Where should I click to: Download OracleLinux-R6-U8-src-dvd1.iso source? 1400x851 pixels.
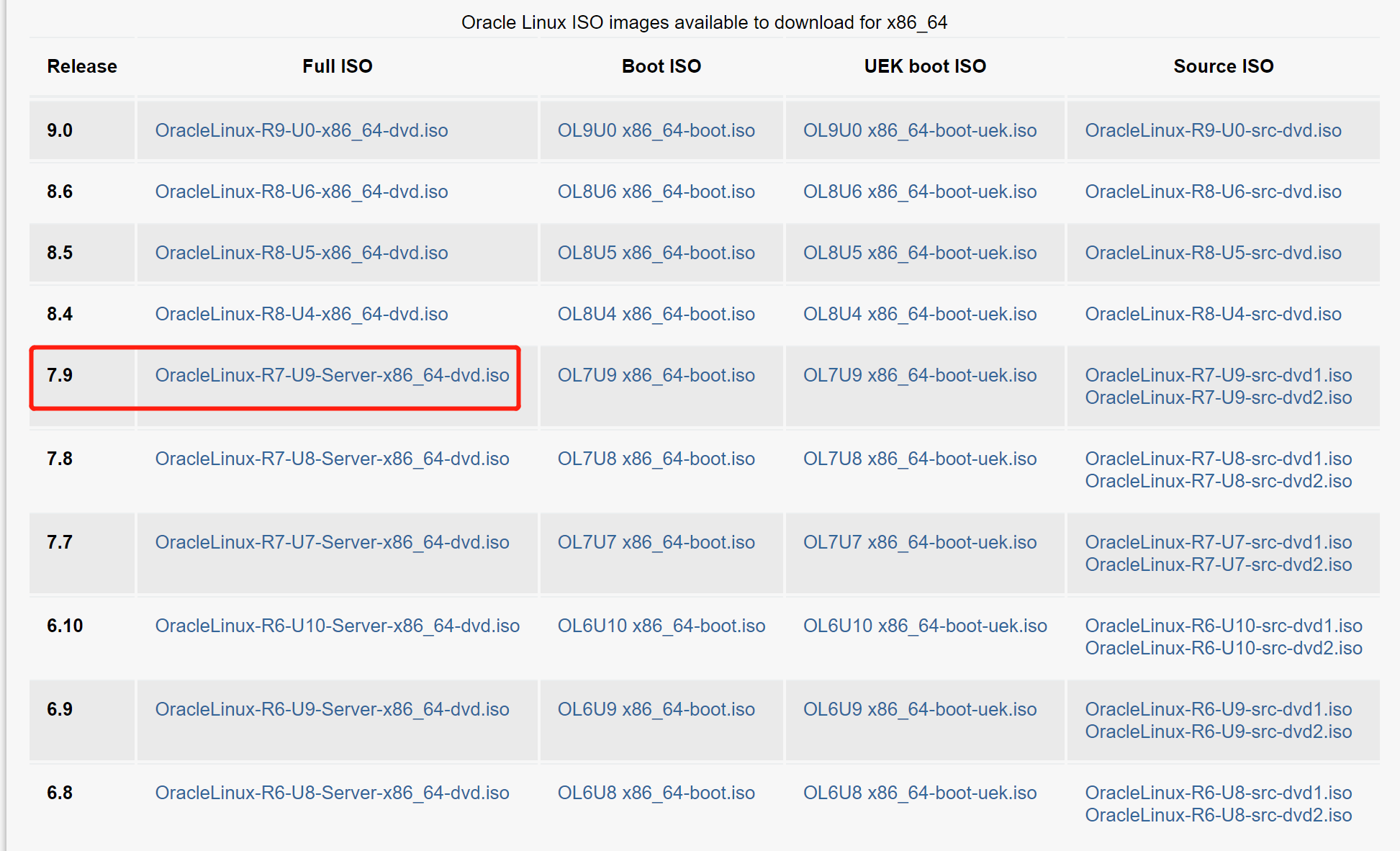click(x=1218, y=793)
